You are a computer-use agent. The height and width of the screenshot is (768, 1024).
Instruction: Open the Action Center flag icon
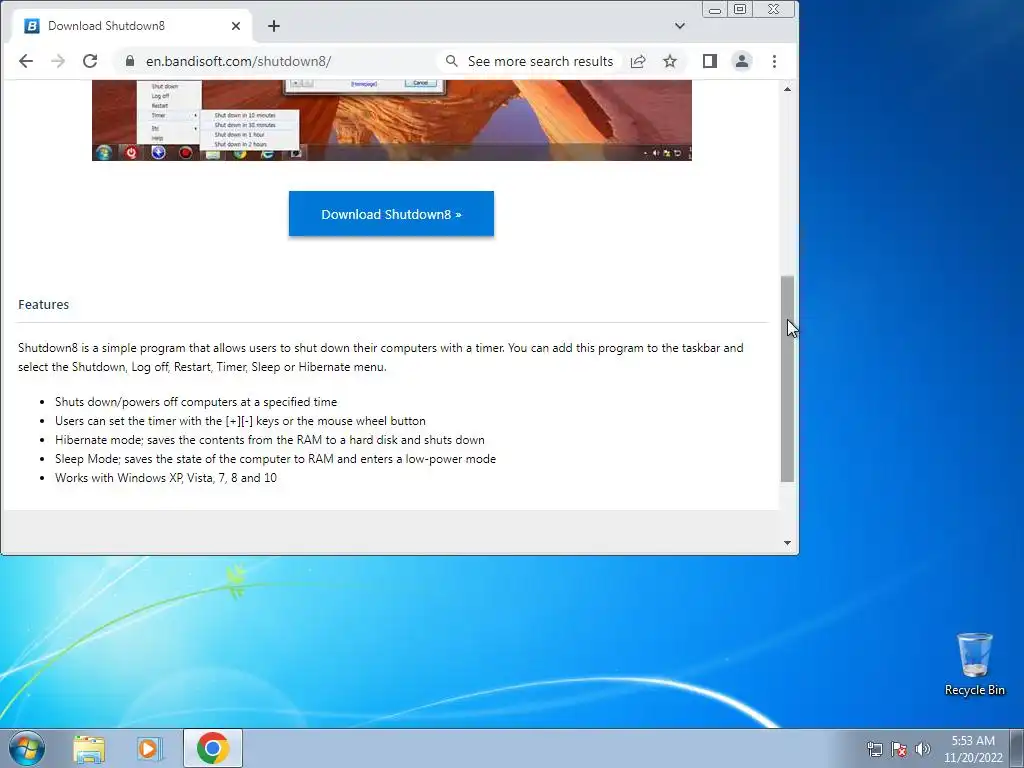point(899,749)
